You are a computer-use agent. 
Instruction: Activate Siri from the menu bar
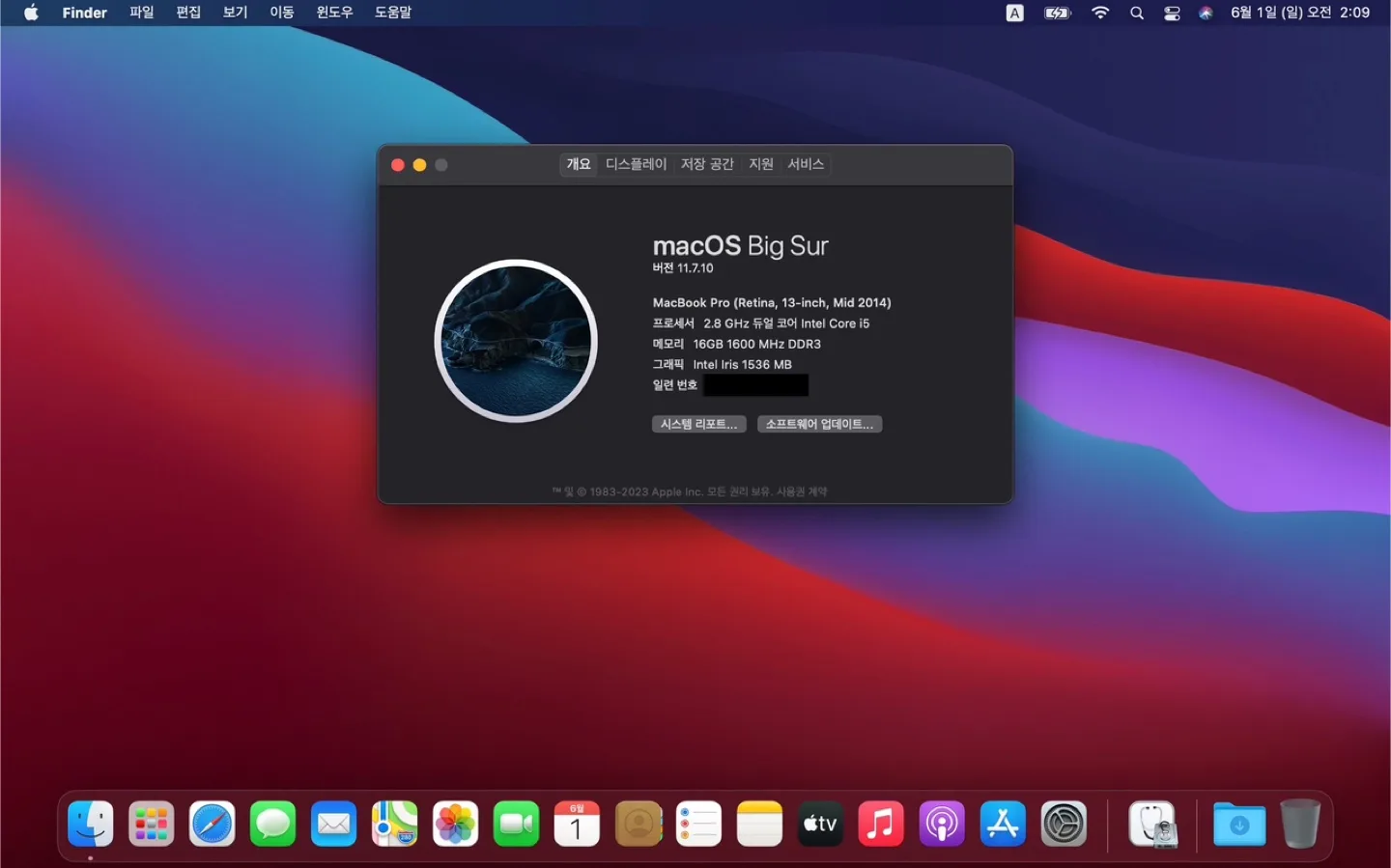[1206, 13]
